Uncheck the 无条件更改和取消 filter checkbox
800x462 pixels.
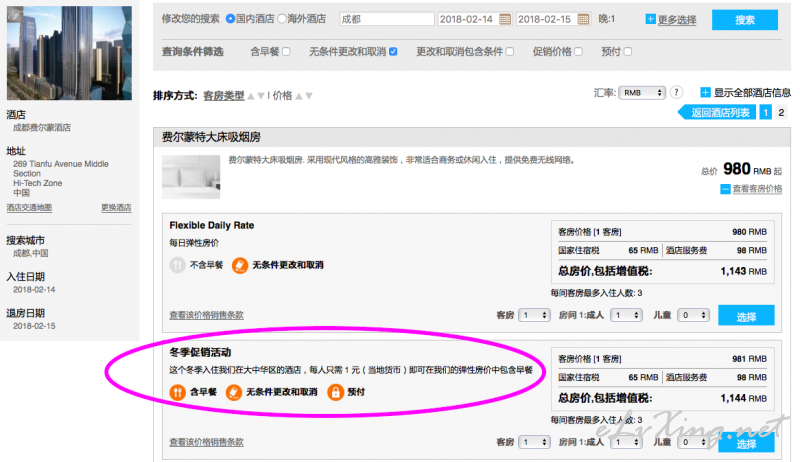(x=393, y=51)
